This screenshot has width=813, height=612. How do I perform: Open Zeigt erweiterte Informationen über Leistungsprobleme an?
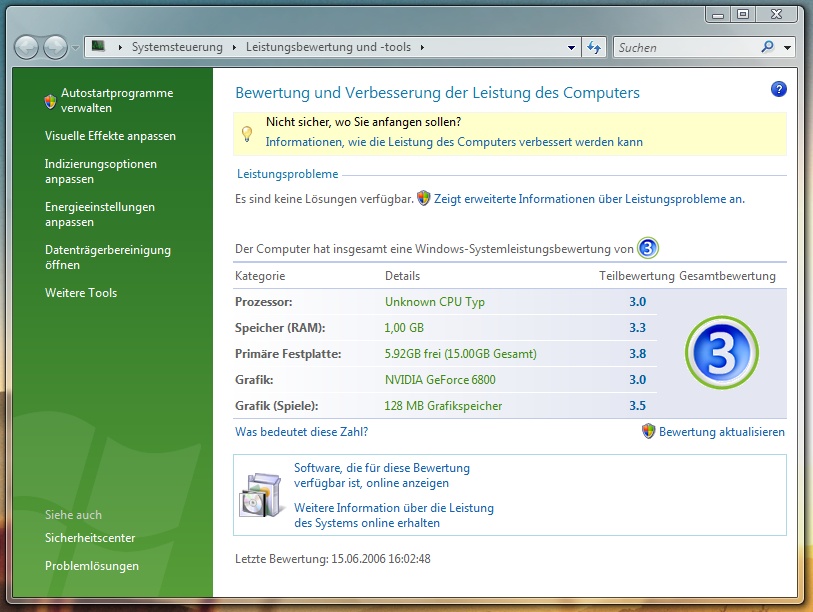tap(589, 199)
